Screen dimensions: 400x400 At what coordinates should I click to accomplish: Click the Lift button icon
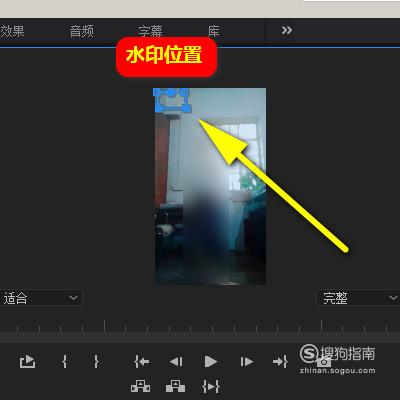tap(140, 386)
